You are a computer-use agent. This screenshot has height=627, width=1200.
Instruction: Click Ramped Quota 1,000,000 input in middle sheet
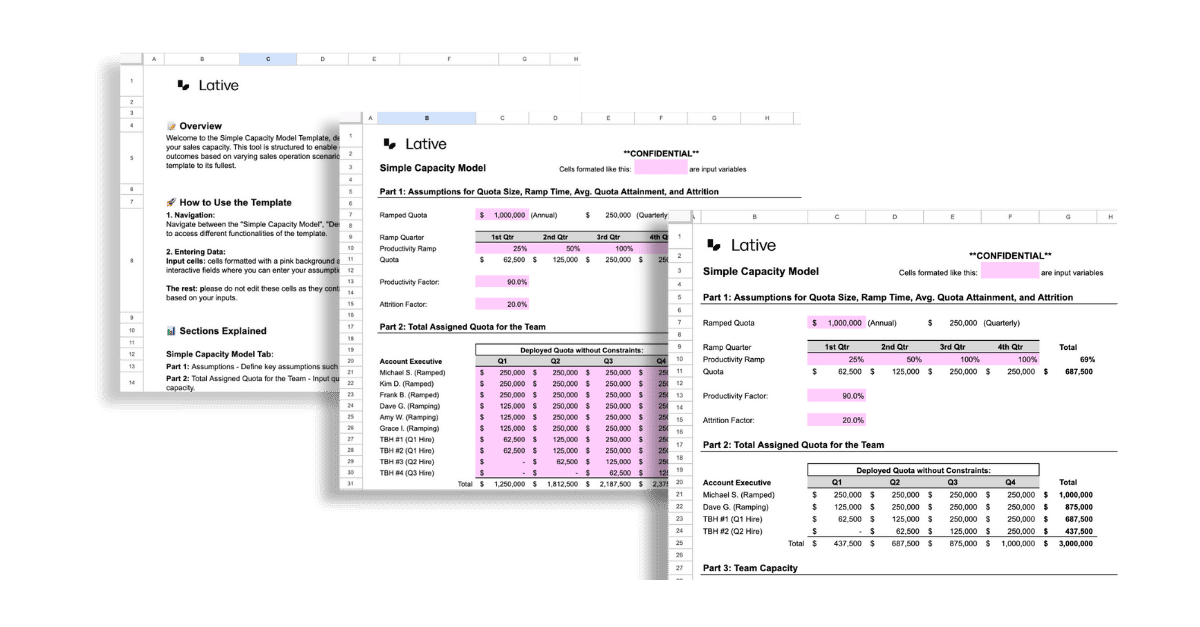(503, 215)
